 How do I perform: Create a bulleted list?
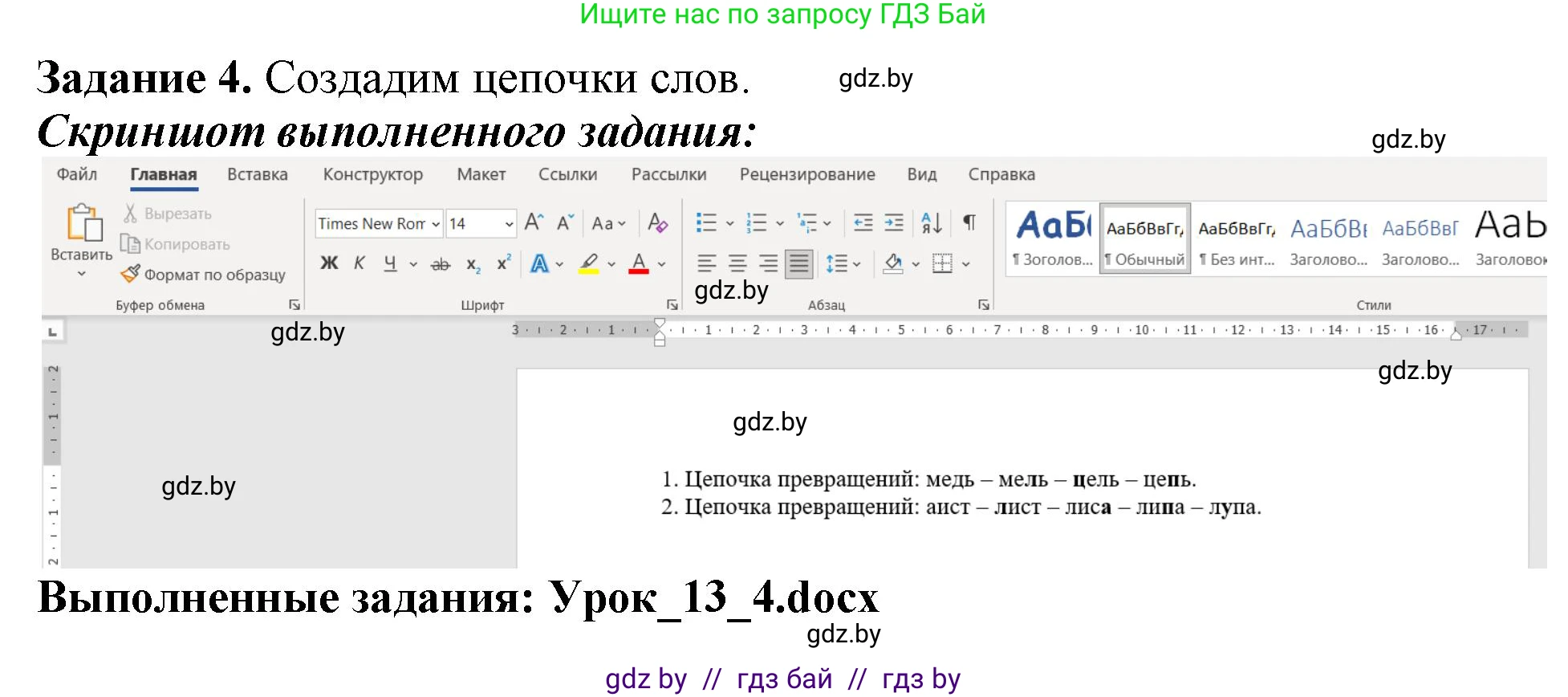click(x=706, y=222)
